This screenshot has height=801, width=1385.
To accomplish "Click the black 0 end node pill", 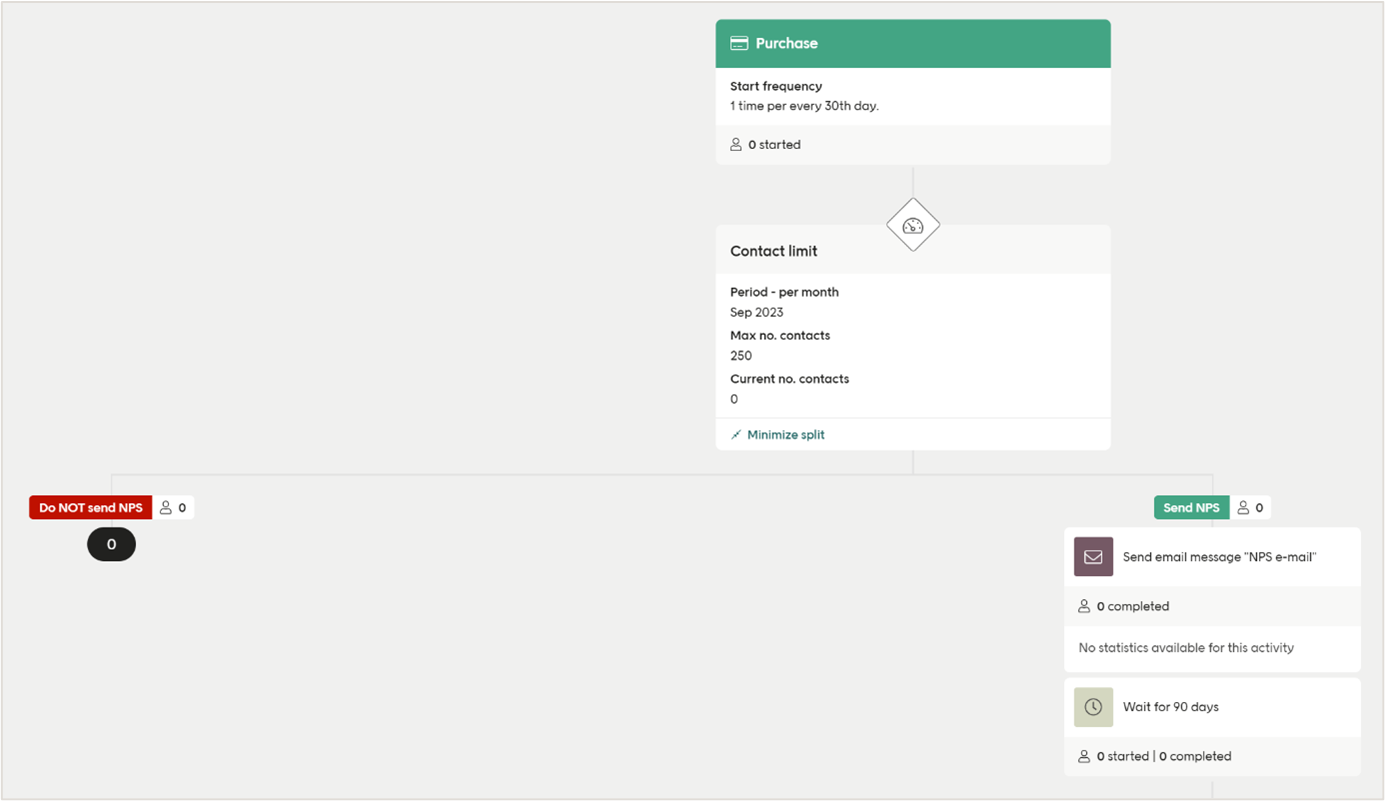I will [x=111, y=544].
